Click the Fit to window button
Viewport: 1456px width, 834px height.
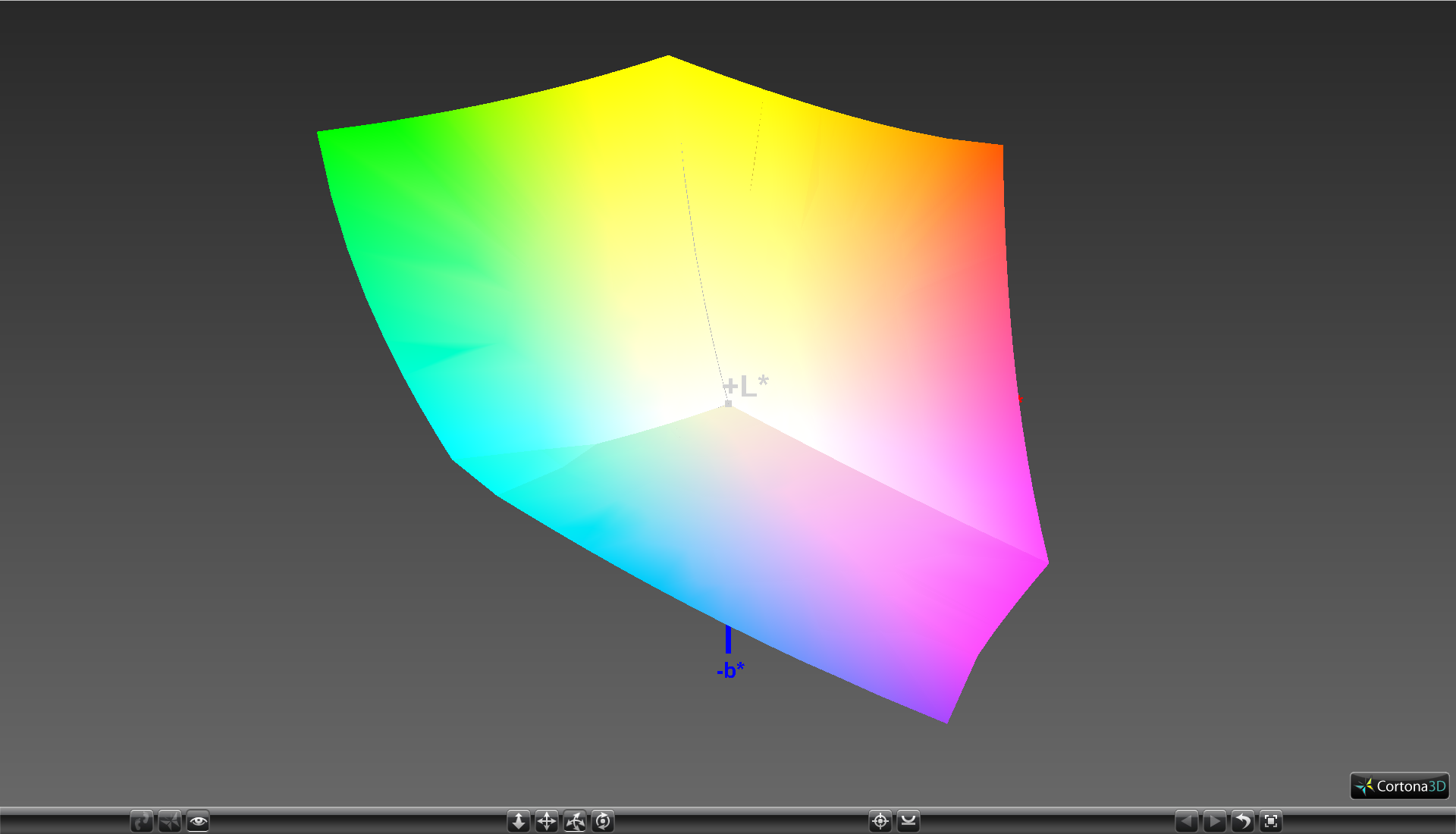point(1271,821)
